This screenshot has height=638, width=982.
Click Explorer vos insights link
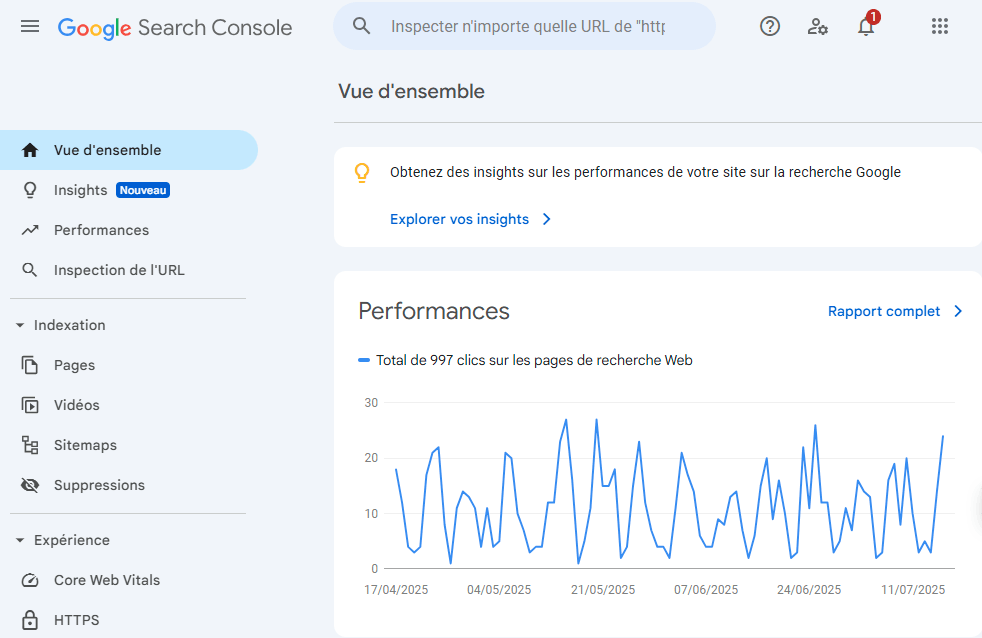click(x=459, y=219)
